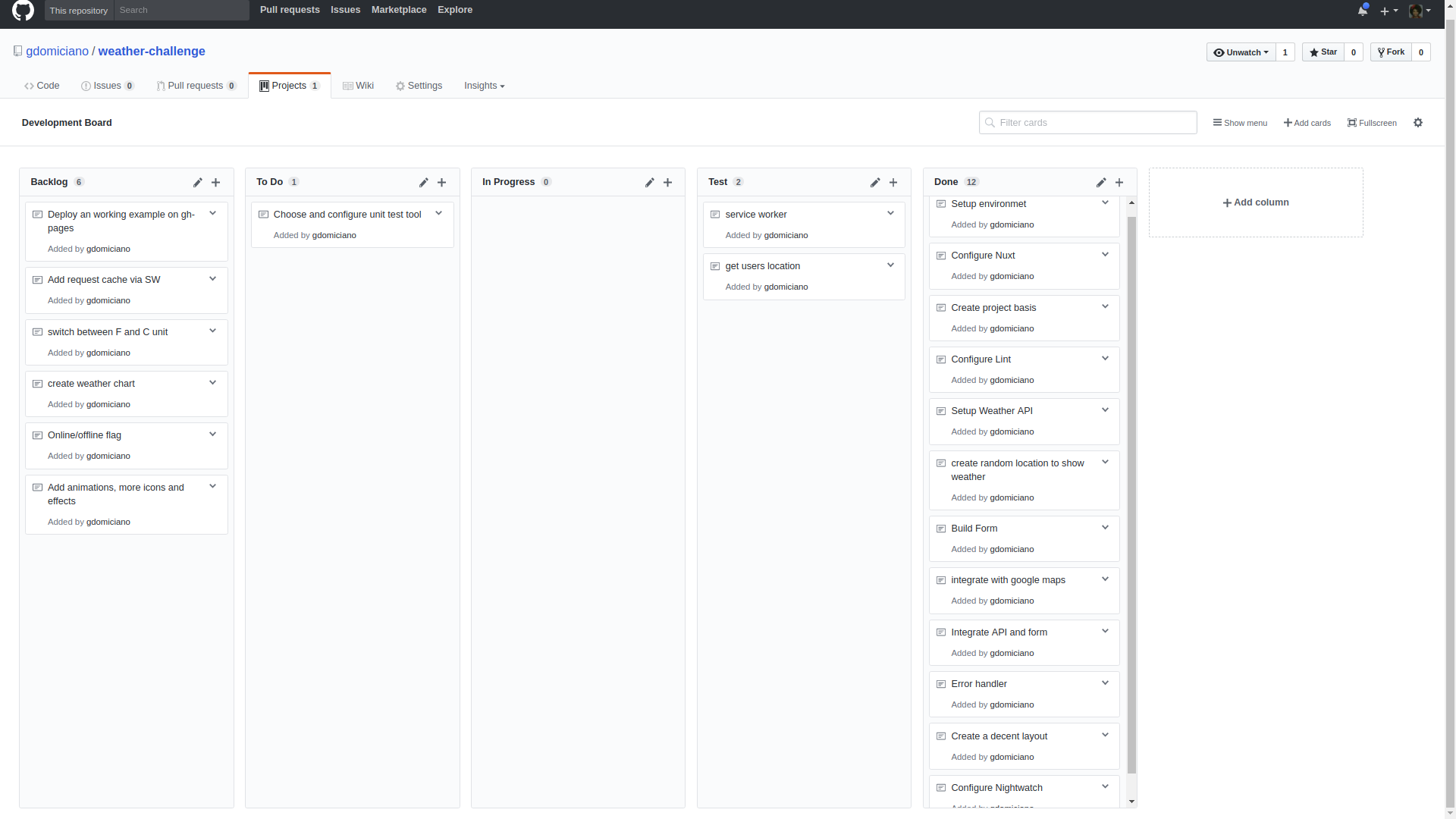Toggle Show menu side panel
Screen dimensions: 1456x819
point(1239,123)
